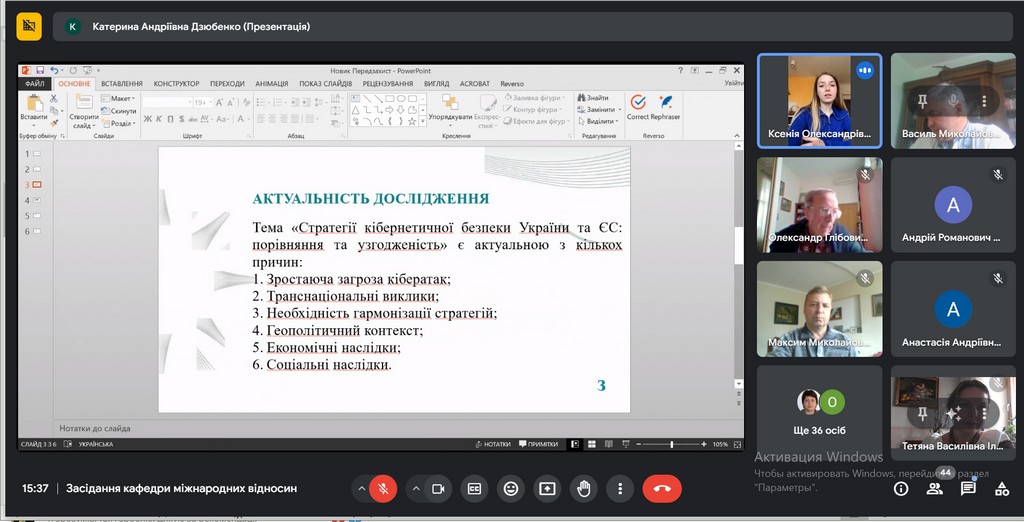Turn on closed captions (CC)
Image resolution: width=1024 pixels, height=522 pixels.
click(x=474, y=489)
